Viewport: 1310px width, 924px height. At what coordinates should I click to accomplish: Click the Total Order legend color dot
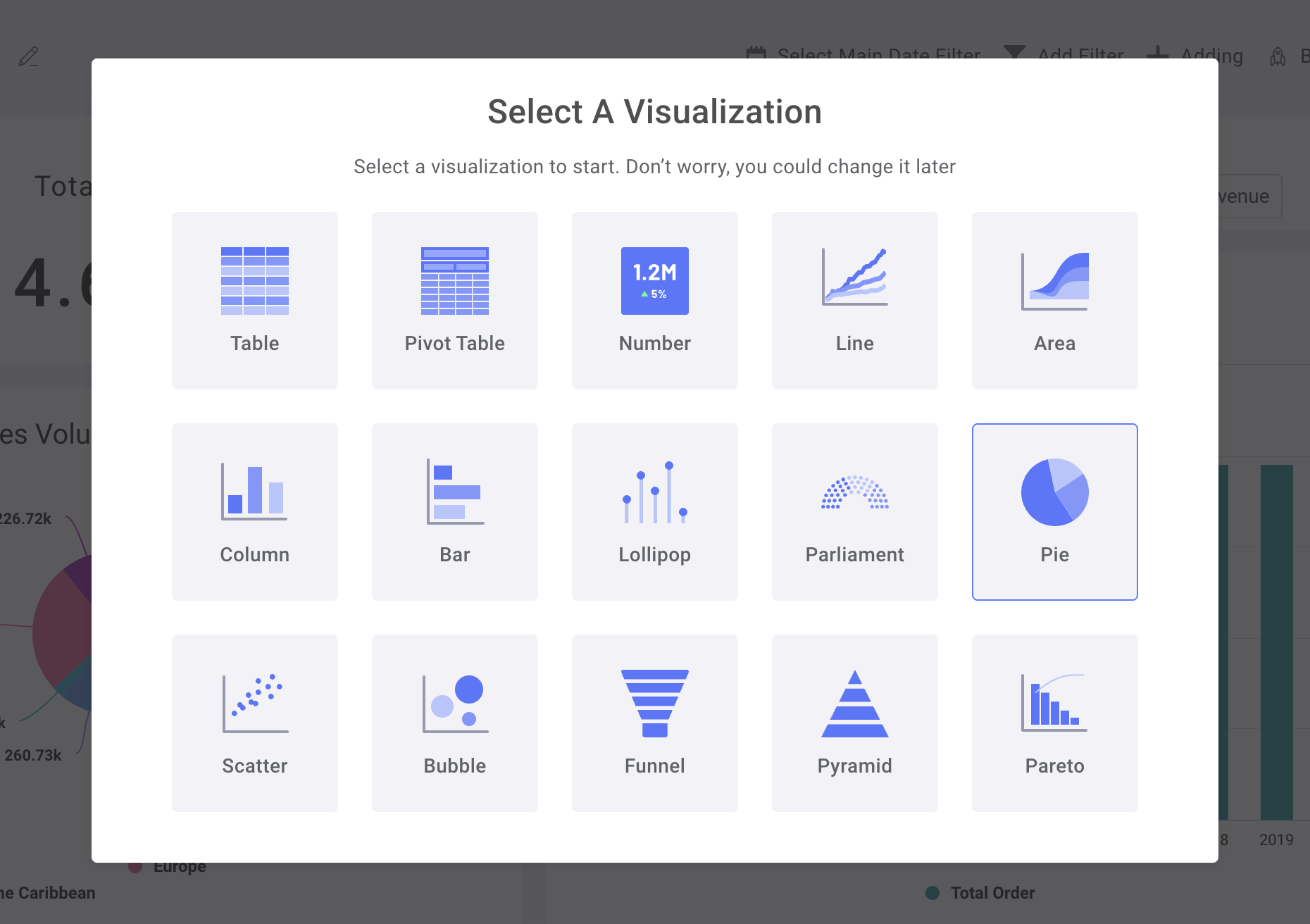[x=932, y=892]
